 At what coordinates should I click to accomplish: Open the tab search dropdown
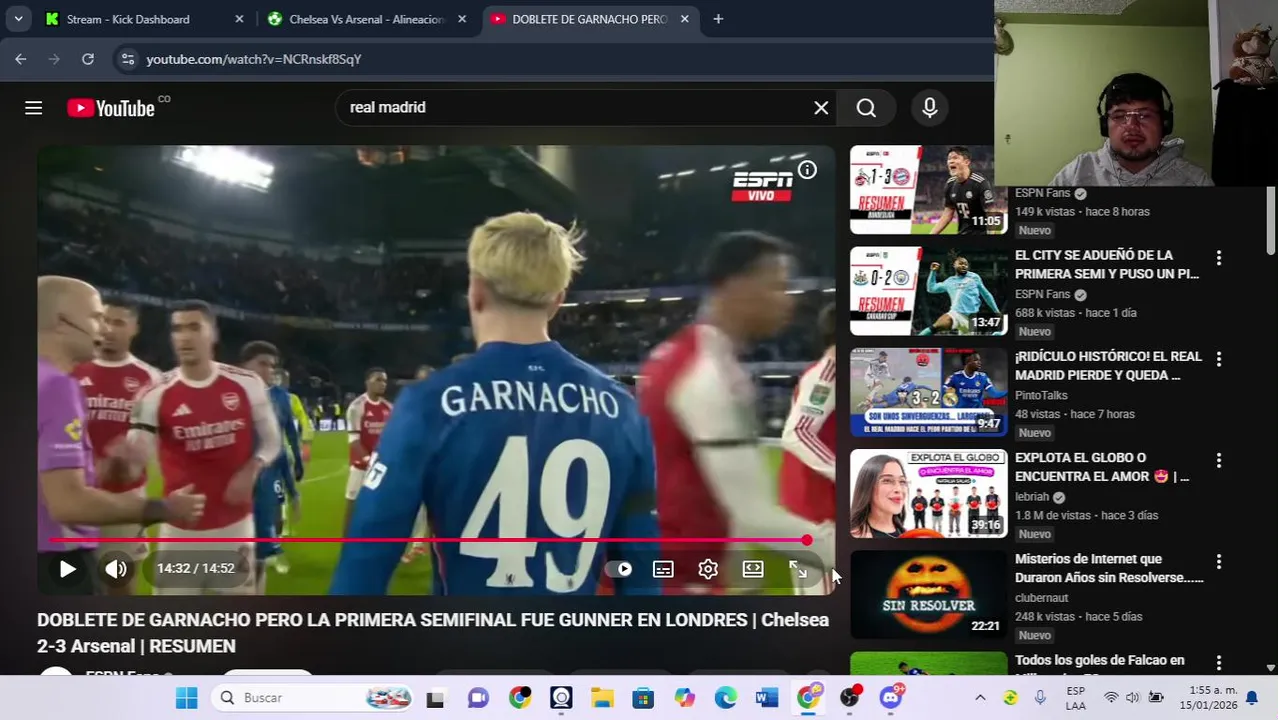18,19
